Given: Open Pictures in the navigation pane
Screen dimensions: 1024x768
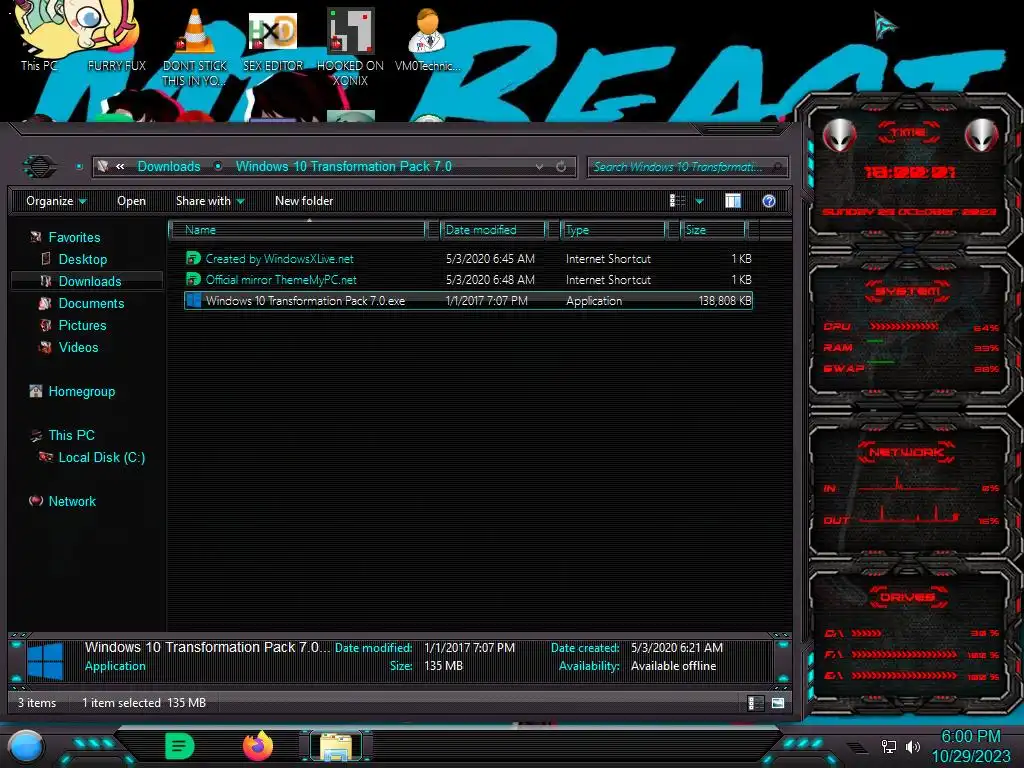Looking at the screenshot, I should [x=82, y=325].
